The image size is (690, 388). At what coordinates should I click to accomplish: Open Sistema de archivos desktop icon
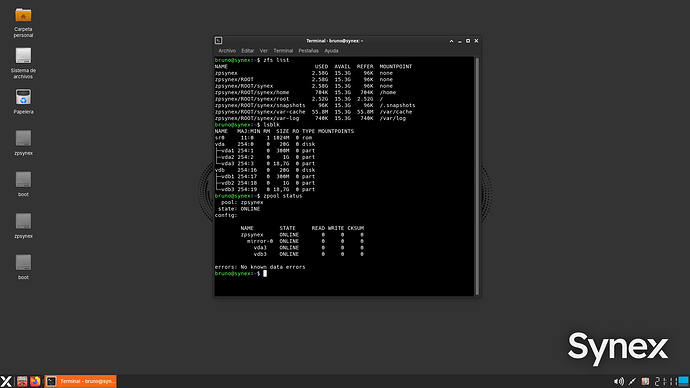23,63
